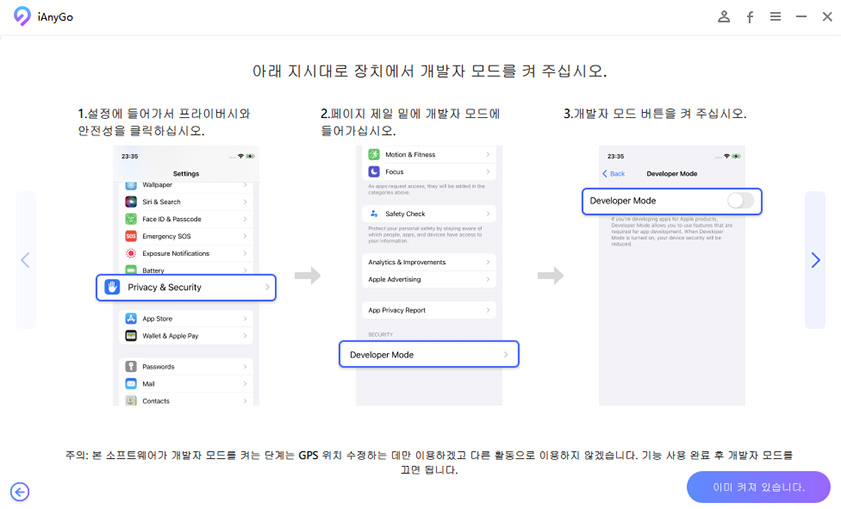
Task: Click 'App Privacy Report' text
Action: coord(396,310)
